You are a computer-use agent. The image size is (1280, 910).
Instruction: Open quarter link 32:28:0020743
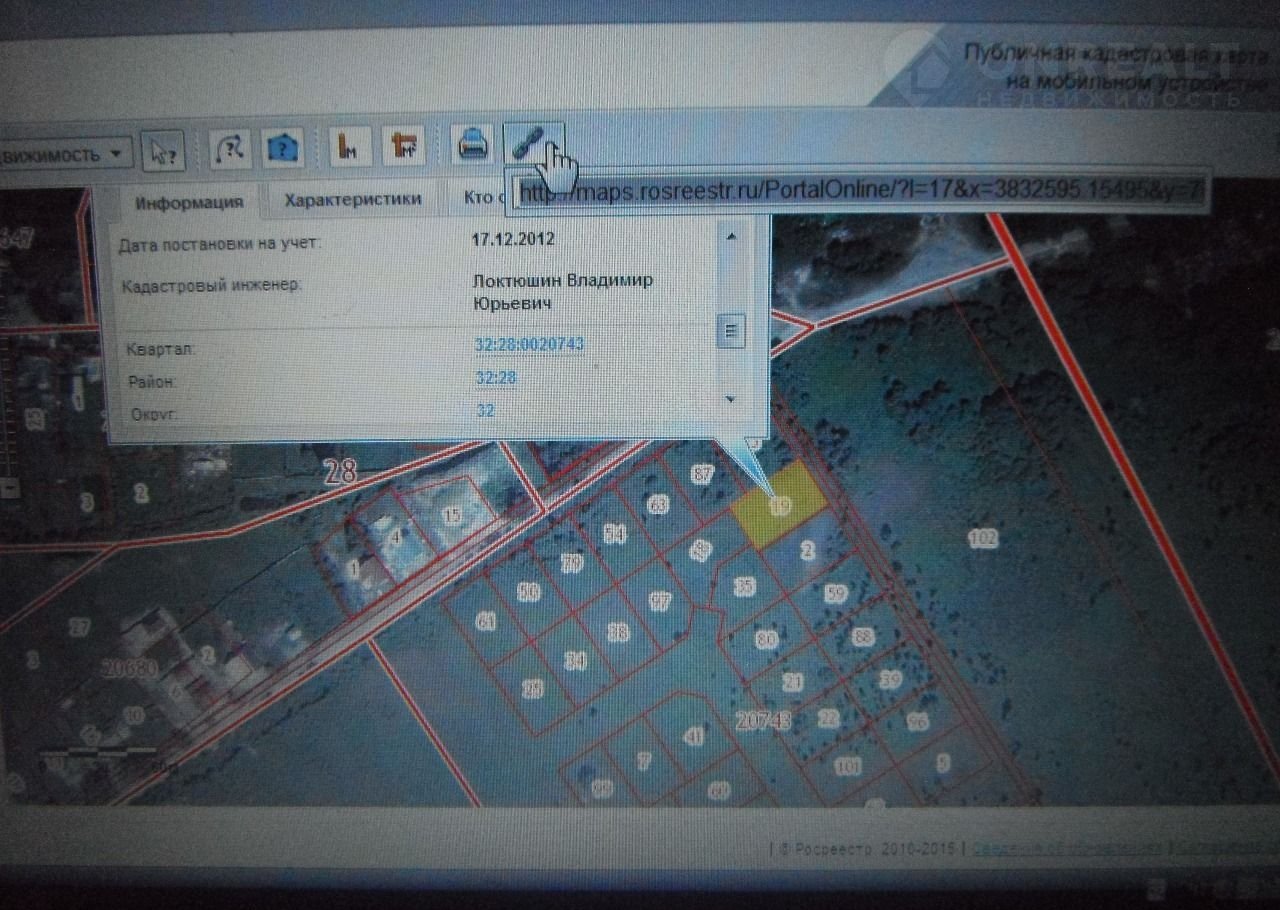pyautogui.click(x=529, y=344)
